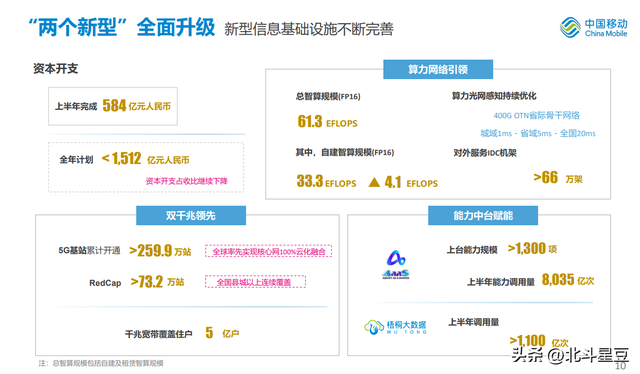Image resolution: width=640 pixels, height=374 pixels.
Task: Click the 梧桐大数据 Wutong logo
Action: pyautogui.click(x=395, y=327)
